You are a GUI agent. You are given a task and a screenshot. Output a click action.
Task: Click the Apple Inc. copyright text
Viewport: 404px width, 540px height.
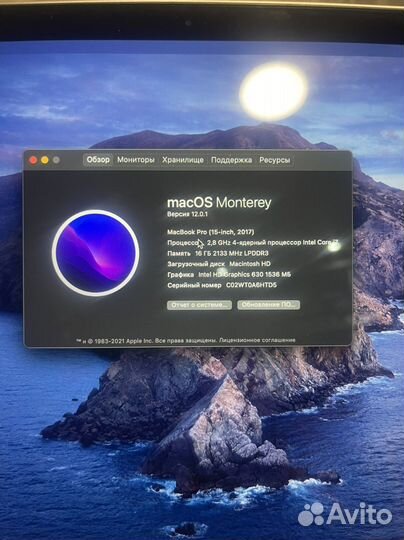coord(147,340)
